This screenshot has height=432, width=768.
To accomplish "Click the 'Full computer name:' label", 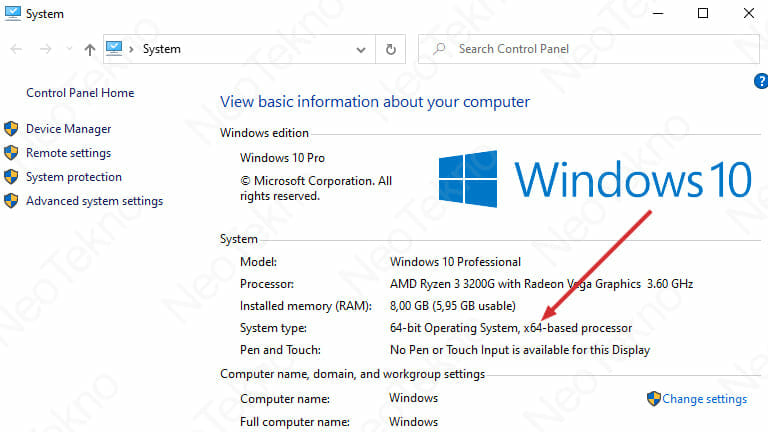I will pyautogui.click(x=295, y=422).
